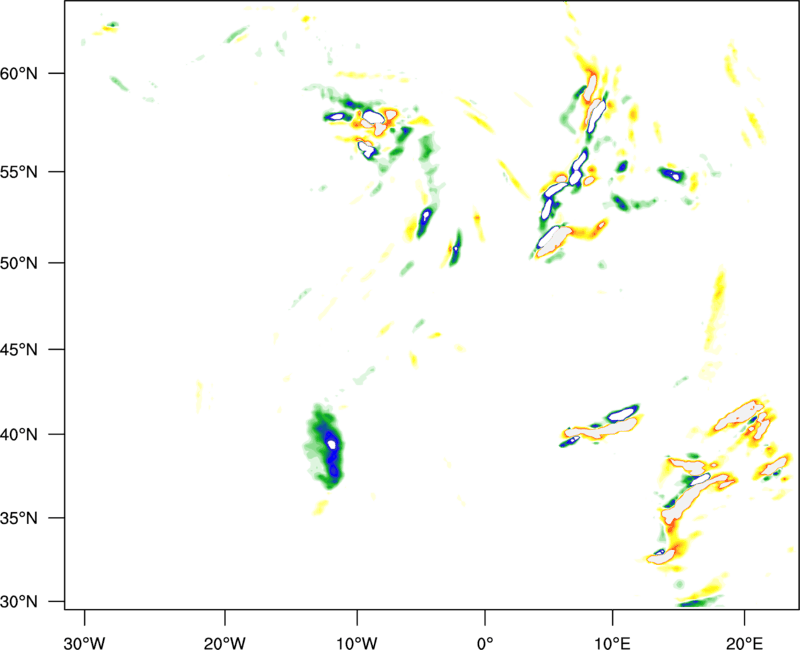The width and height of the screenshot is (800, 650).
Task: Click the 30°N latitude label
Action: click(19, 602)
